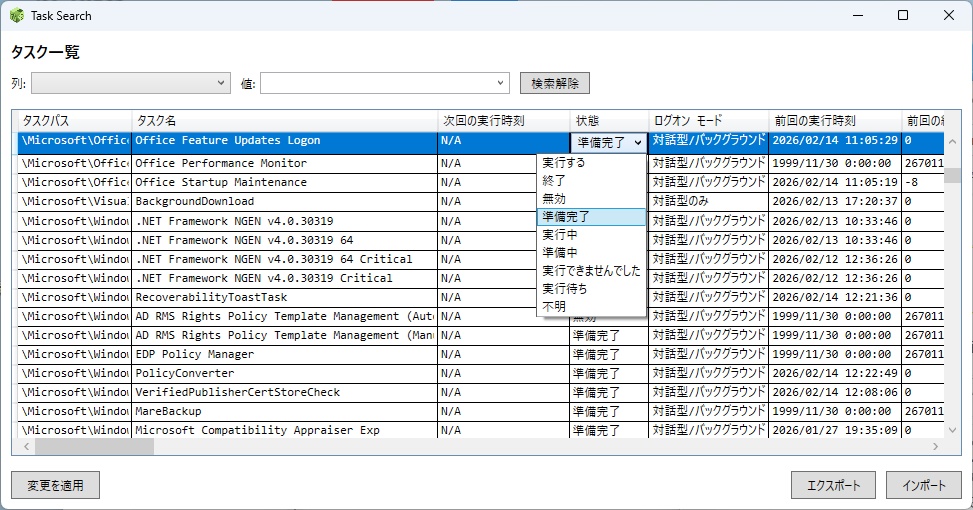Select Microsoft Compatibility Appraiser Exp cell
This screenshot has height=510, width=973.
[284, 431]
